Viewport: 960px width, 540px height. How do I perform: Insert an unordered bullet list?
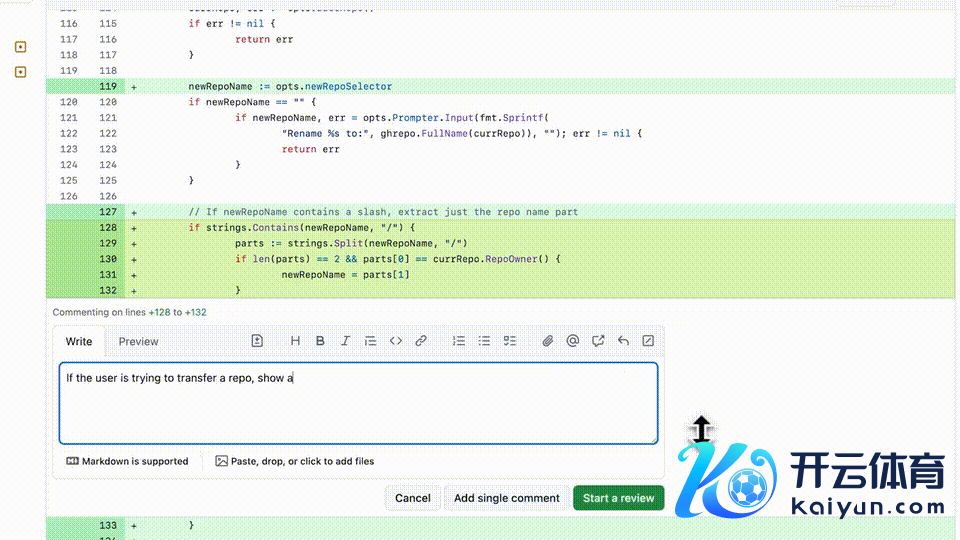pos(484,341)
